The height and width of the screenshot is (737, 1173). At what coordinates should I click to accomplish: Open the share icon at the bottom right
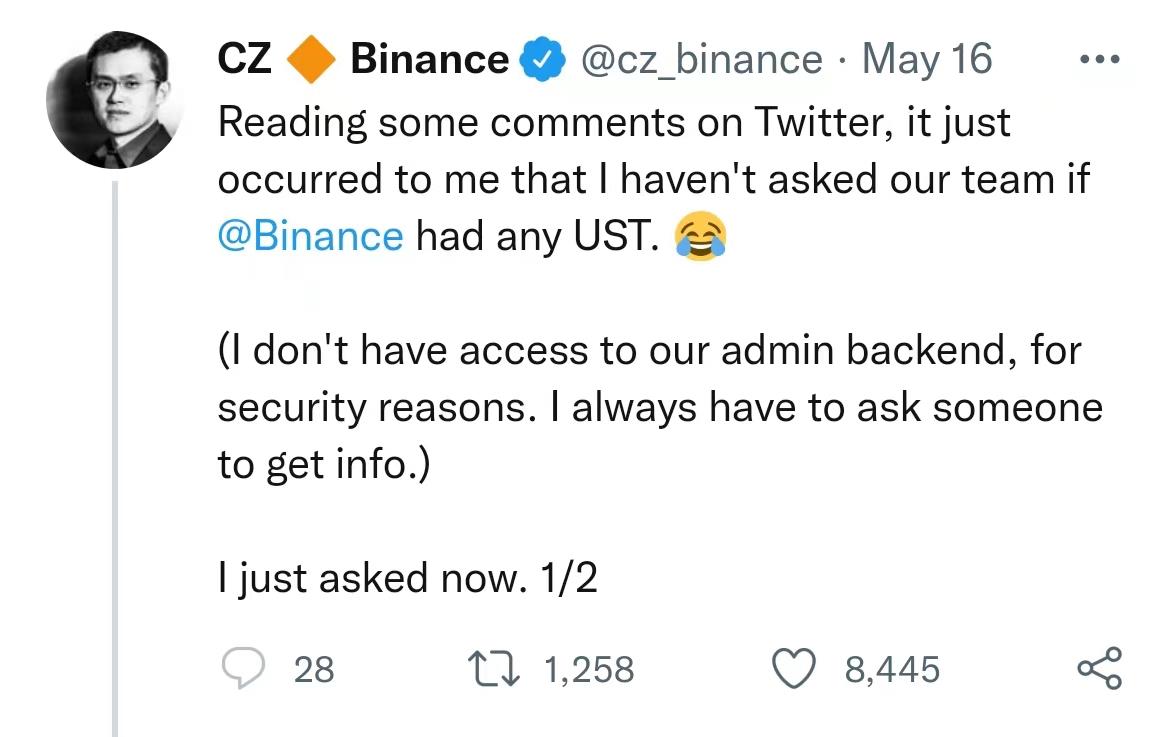pyautogui.click(x=1100, y=668)
